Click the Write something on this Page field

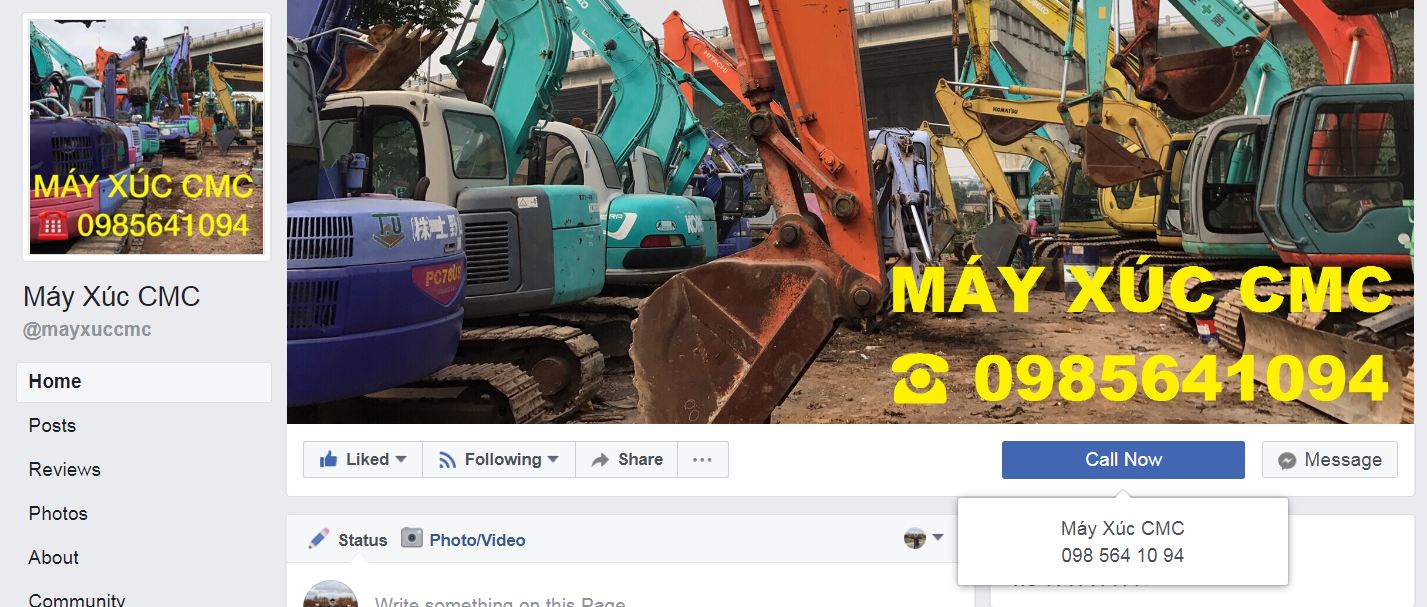[x=500, y=601]
